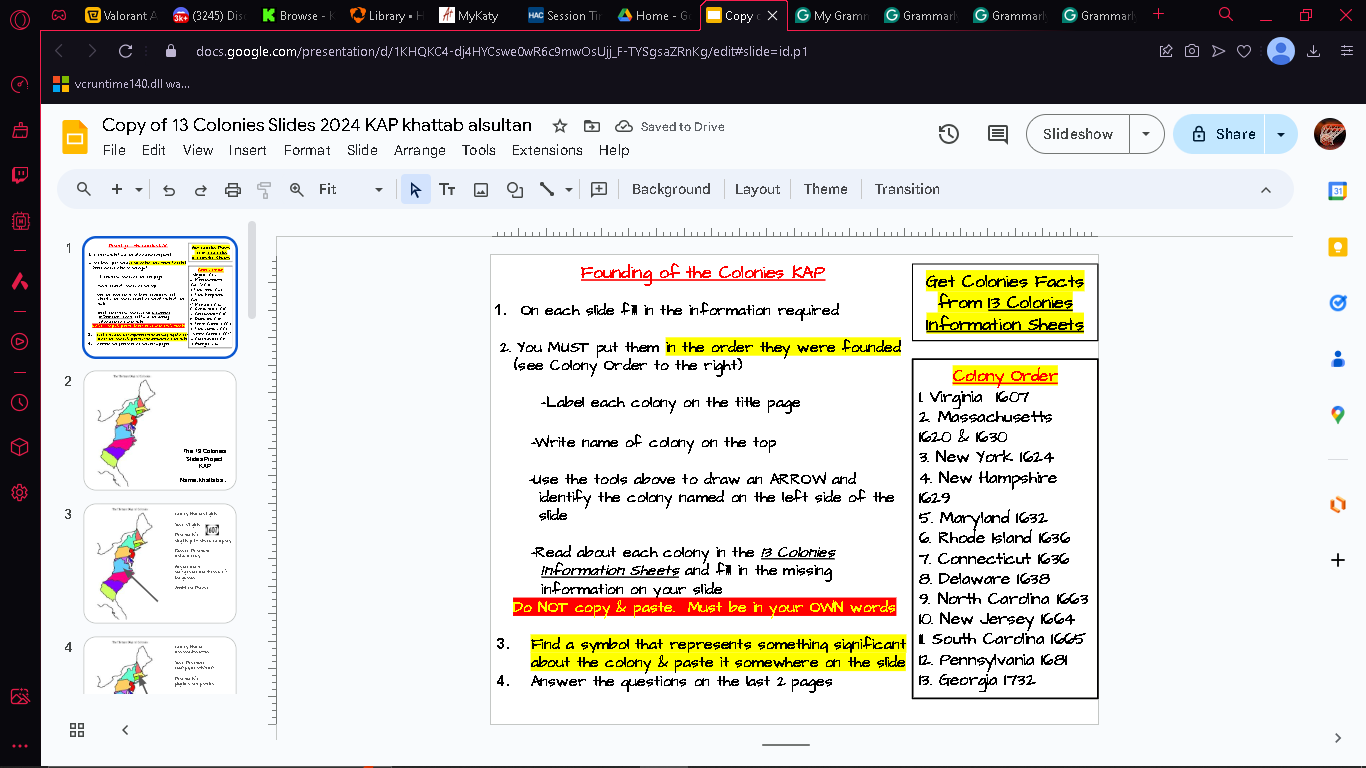Click the filmstrip vertical scrollbar

(x=252, y=270)
